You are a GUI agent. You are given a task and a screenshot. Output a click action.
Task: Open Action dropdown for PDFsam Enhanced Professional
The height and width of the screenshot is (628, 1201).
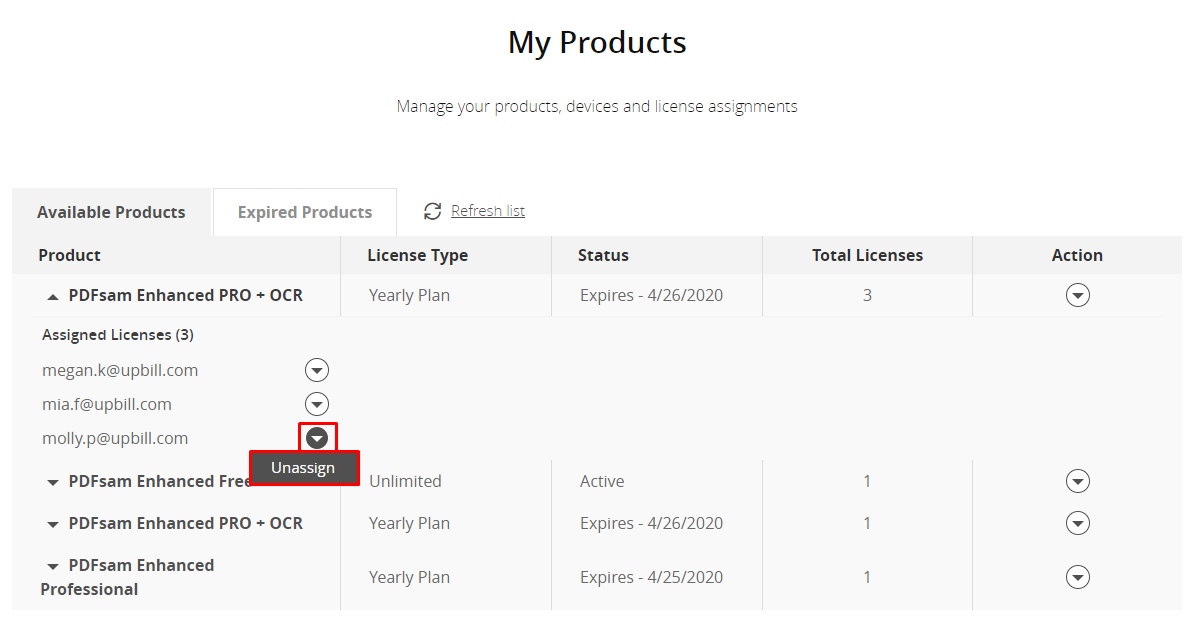point(1077,577)
